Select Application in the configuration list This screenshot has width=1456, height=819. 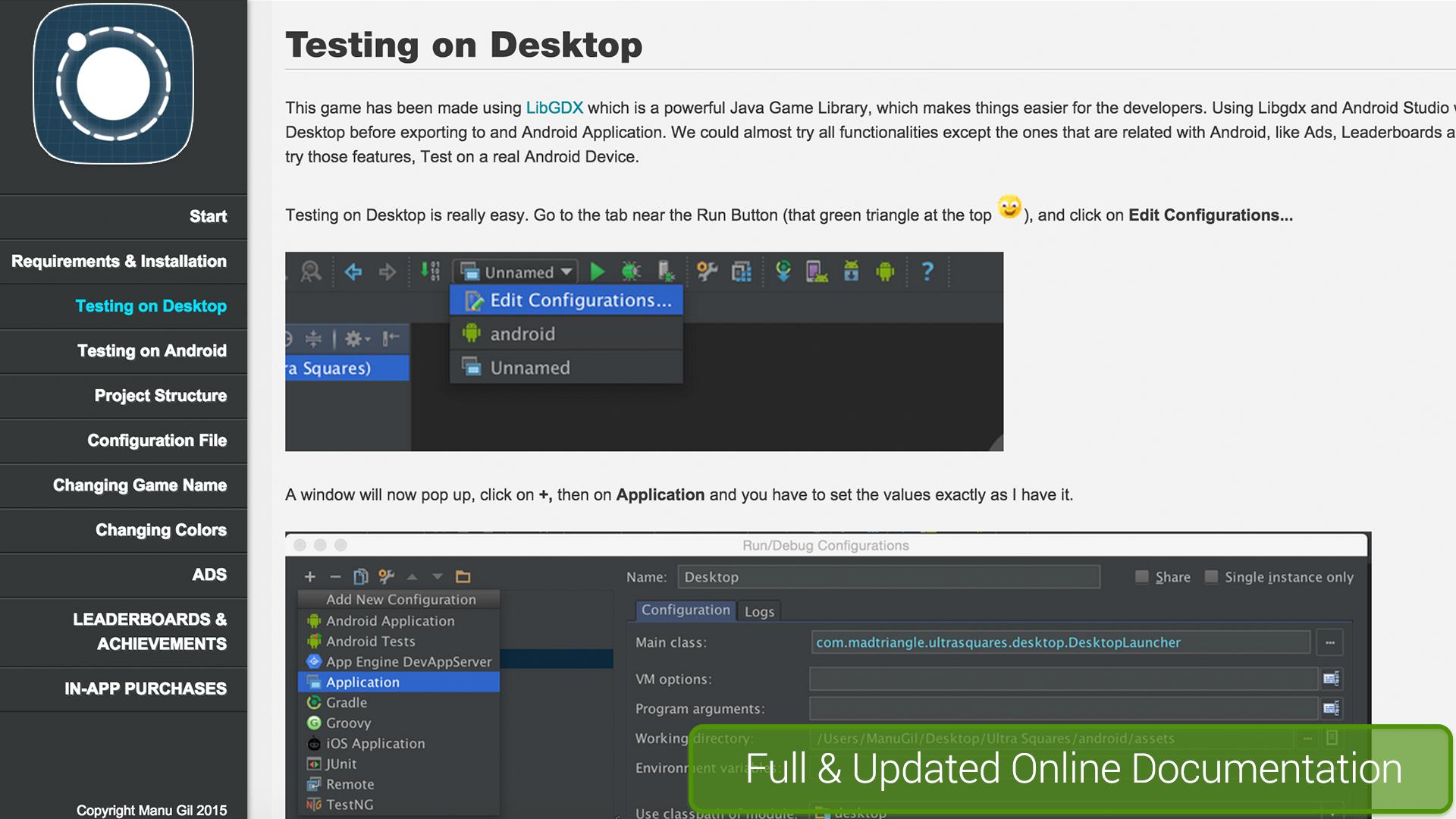click(x=399, y=682)
